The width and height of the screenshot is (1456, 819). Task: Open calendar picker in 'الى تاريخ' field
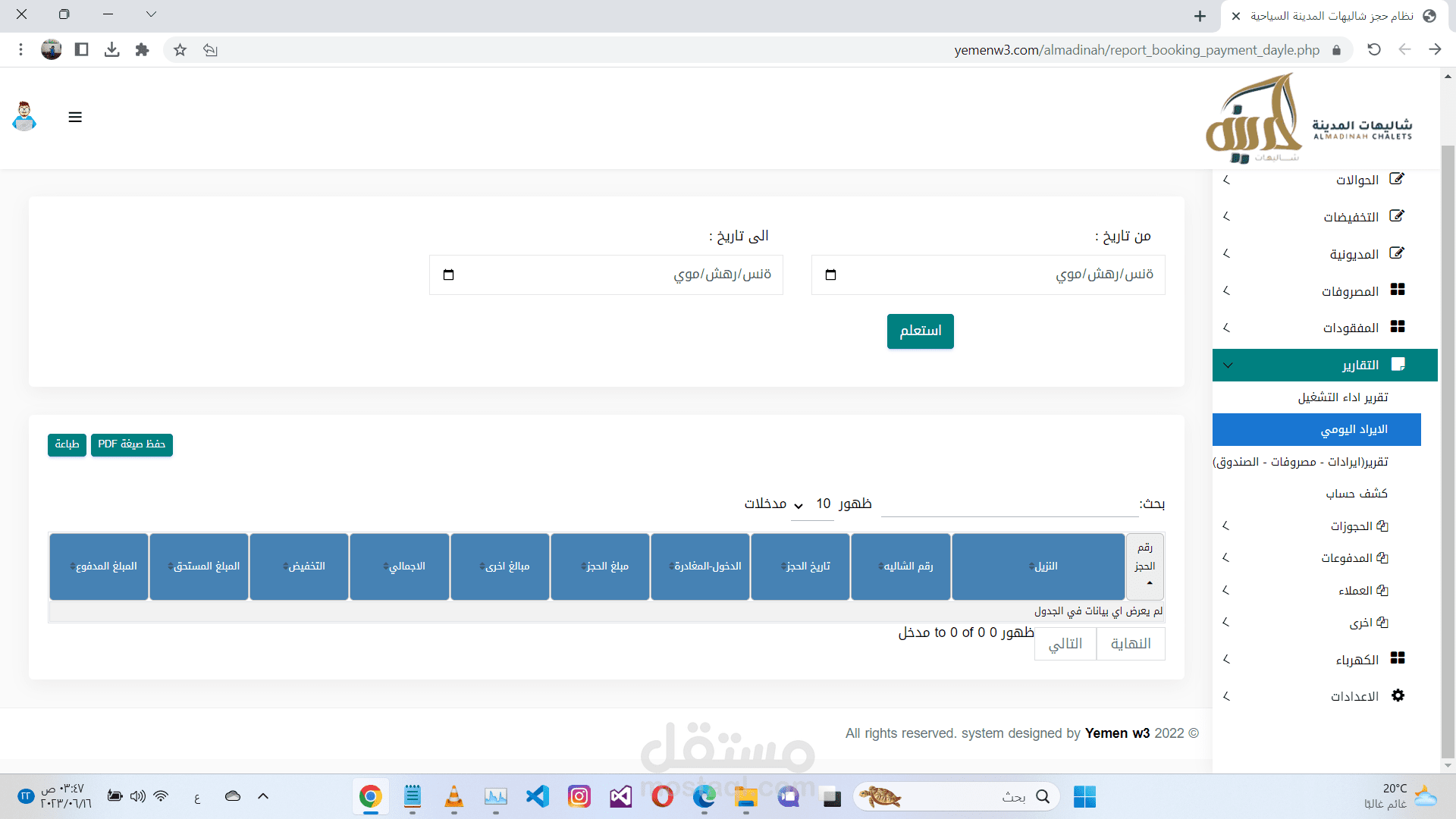[x=448, y=275]
